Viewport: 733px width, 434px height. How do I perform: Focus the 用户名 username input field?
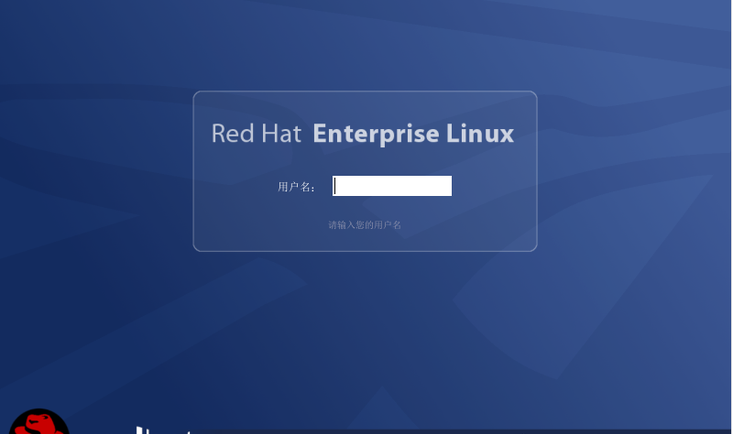coord(392,186)
